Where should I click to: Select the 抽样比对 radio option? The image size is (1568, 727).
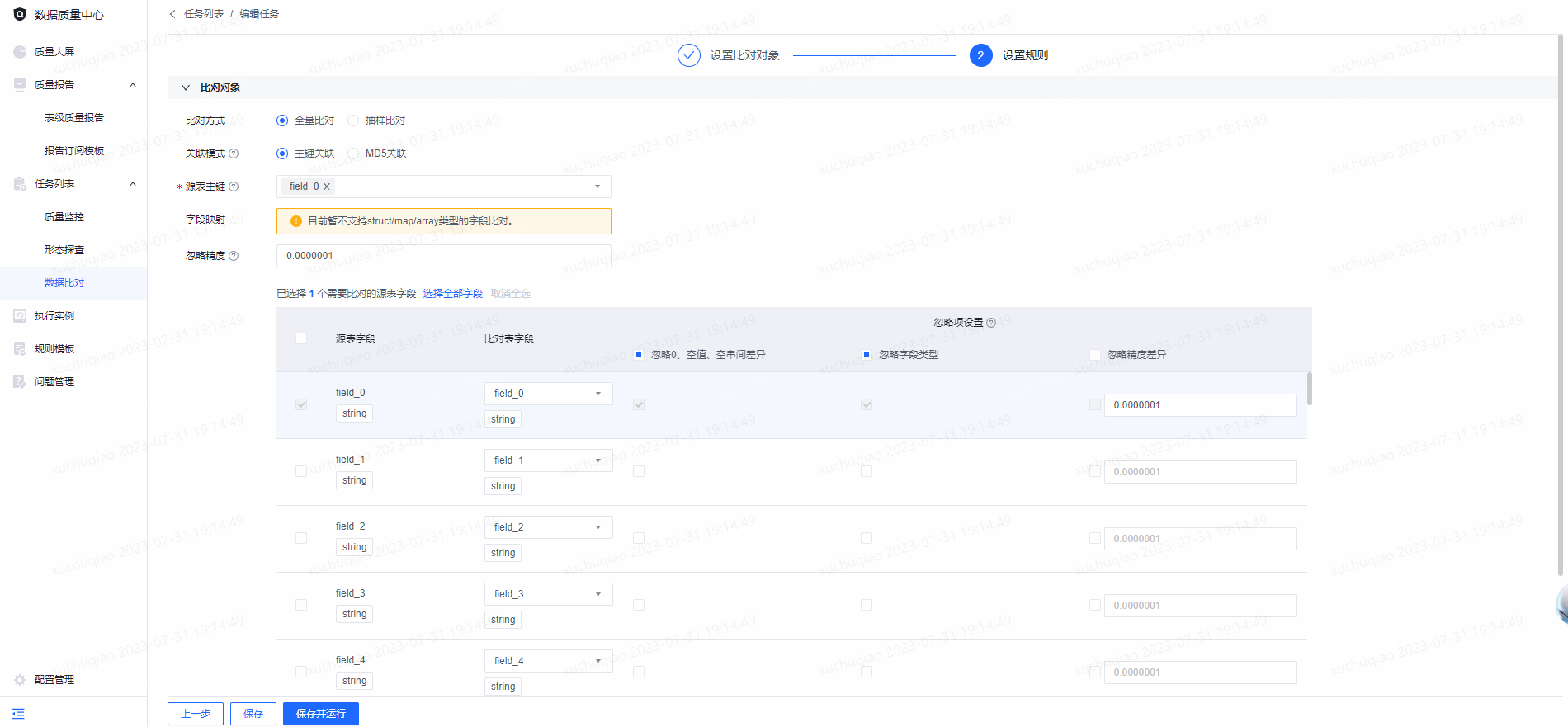353,120
